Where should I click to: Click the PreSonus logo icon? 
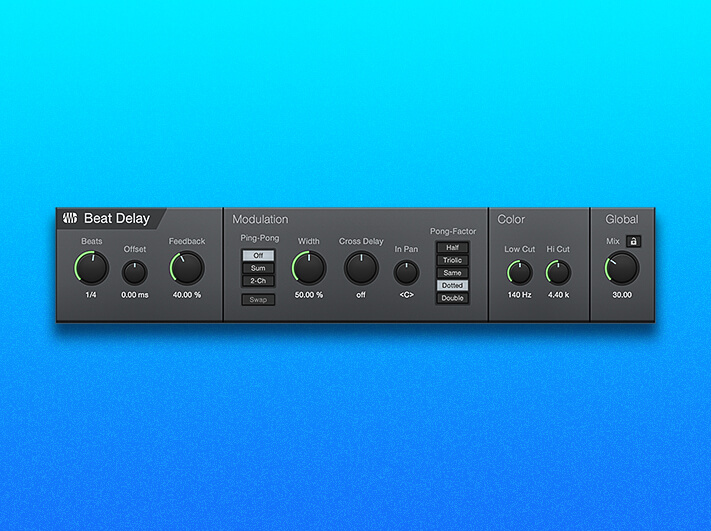[x=71, y=219]
